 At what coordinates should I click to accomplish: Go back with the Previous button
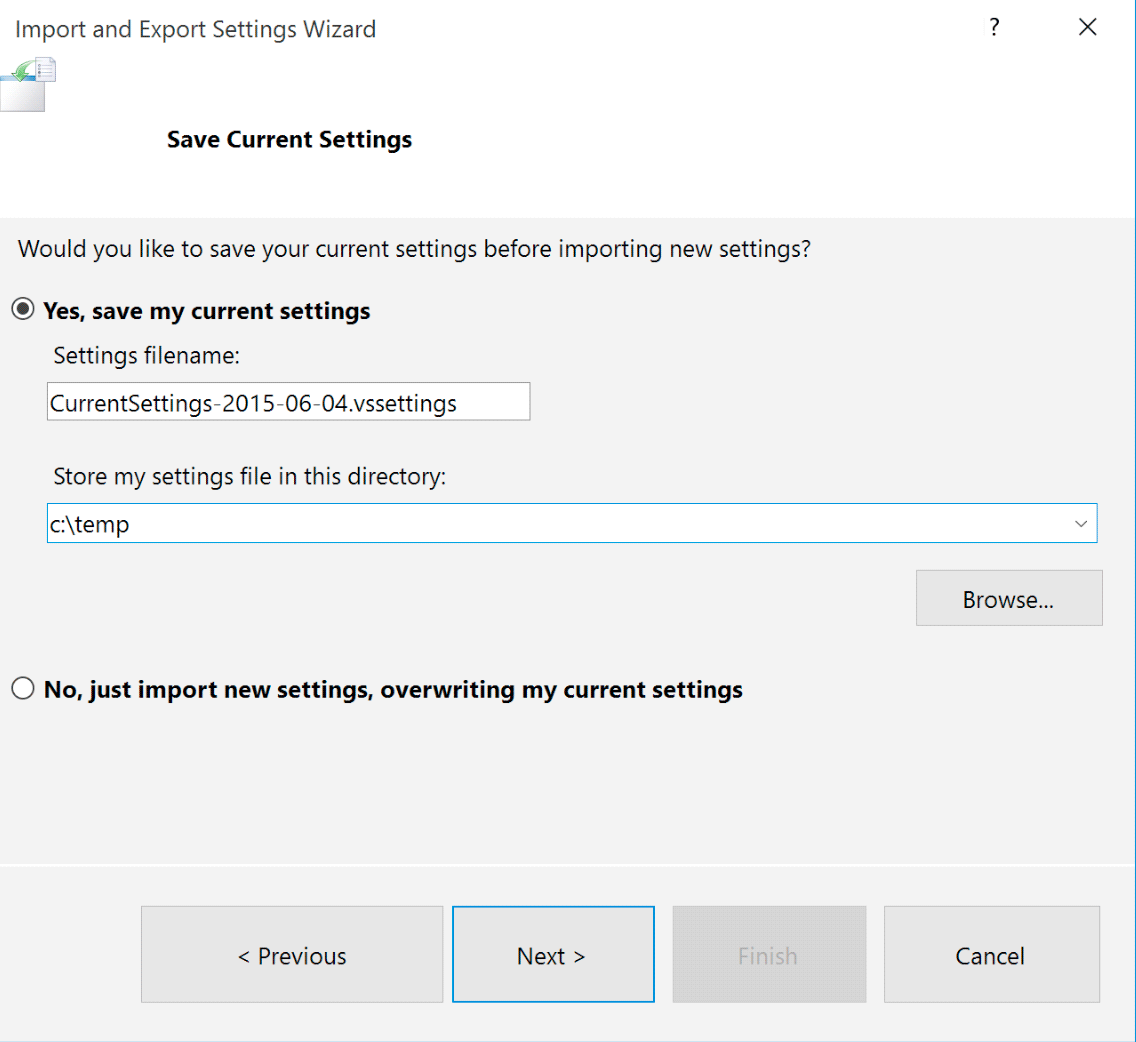[x=292, y=956]
